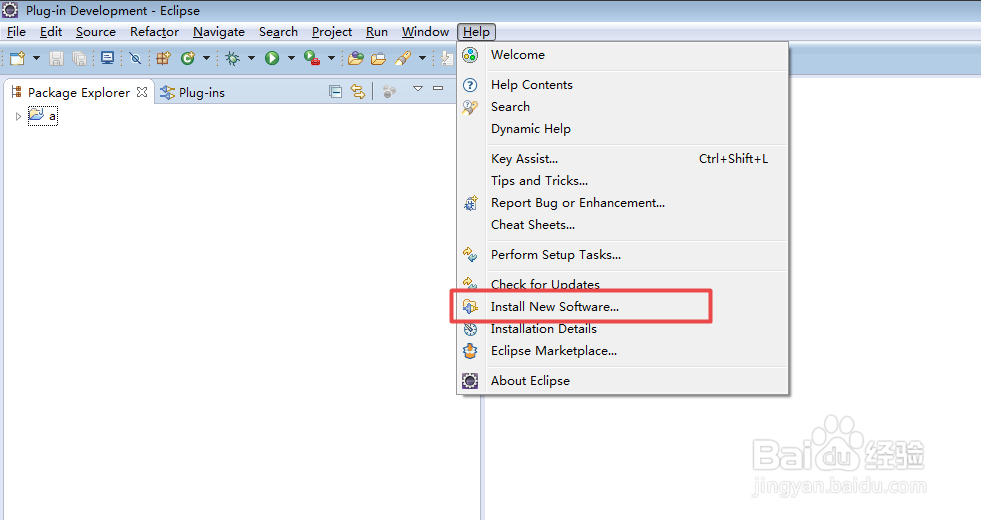The width and height of the screenshot is (981, 520).
Task: Click the Debug bug icon
Action: [x=233, y=58]
